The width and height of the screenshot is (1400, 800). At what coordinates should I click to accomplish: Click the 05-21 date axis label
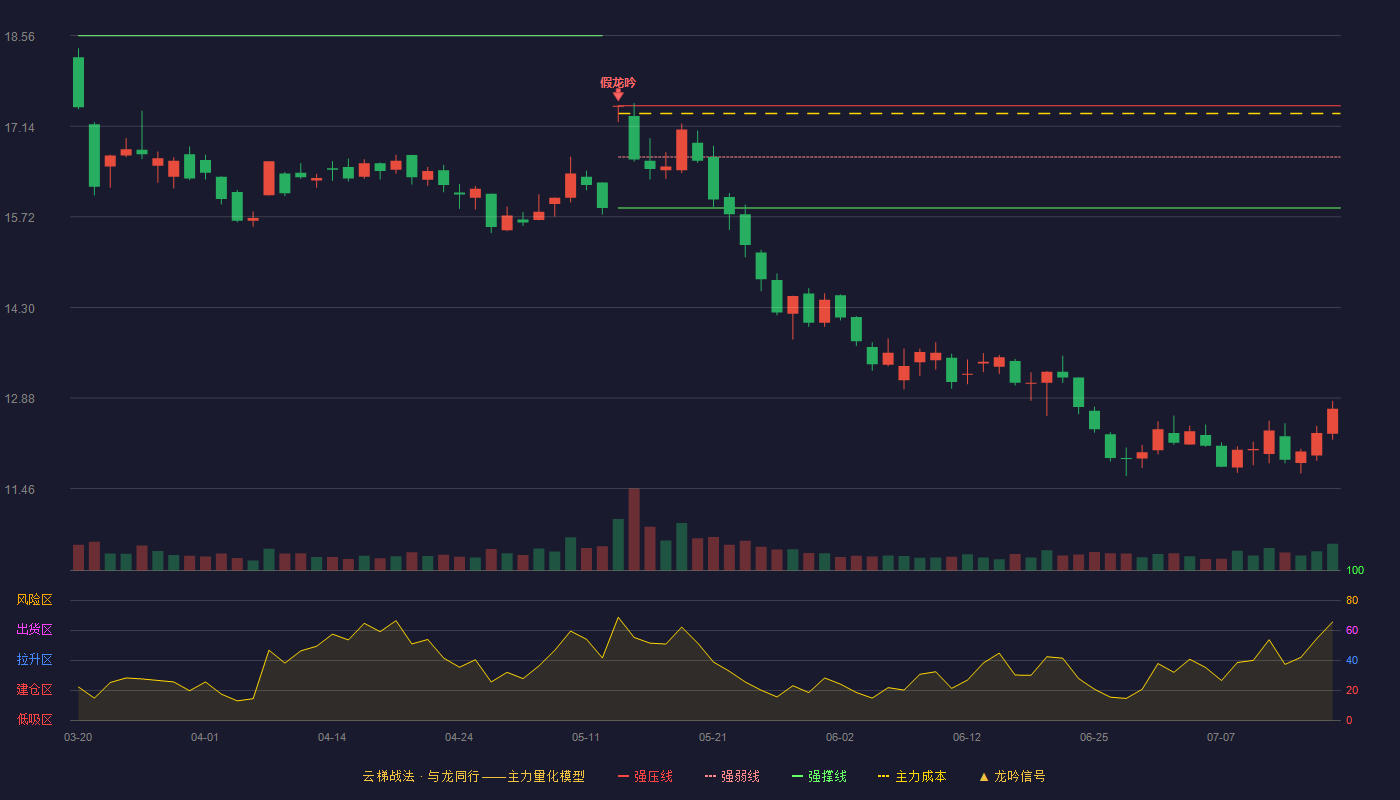tap(713, 737)
